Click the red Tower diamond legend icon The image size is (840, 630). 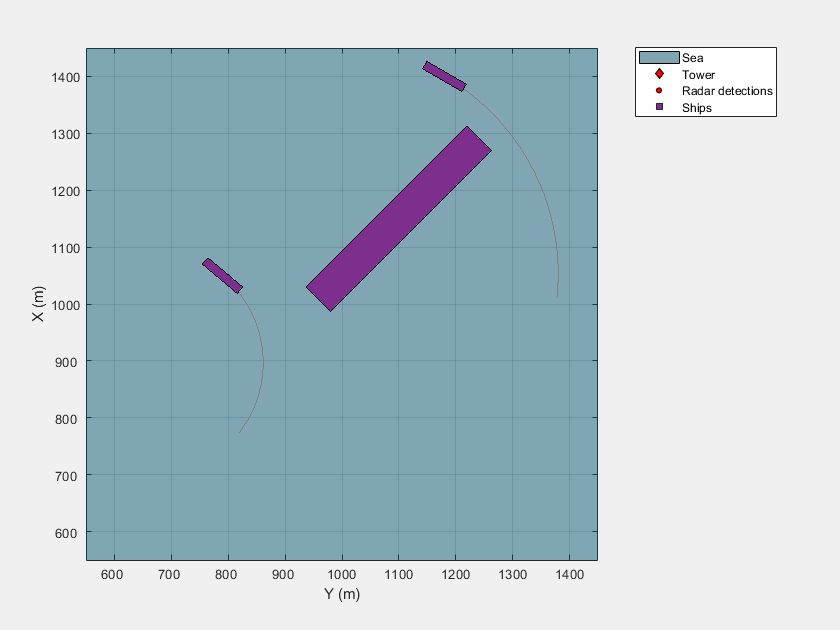[659, 74]
